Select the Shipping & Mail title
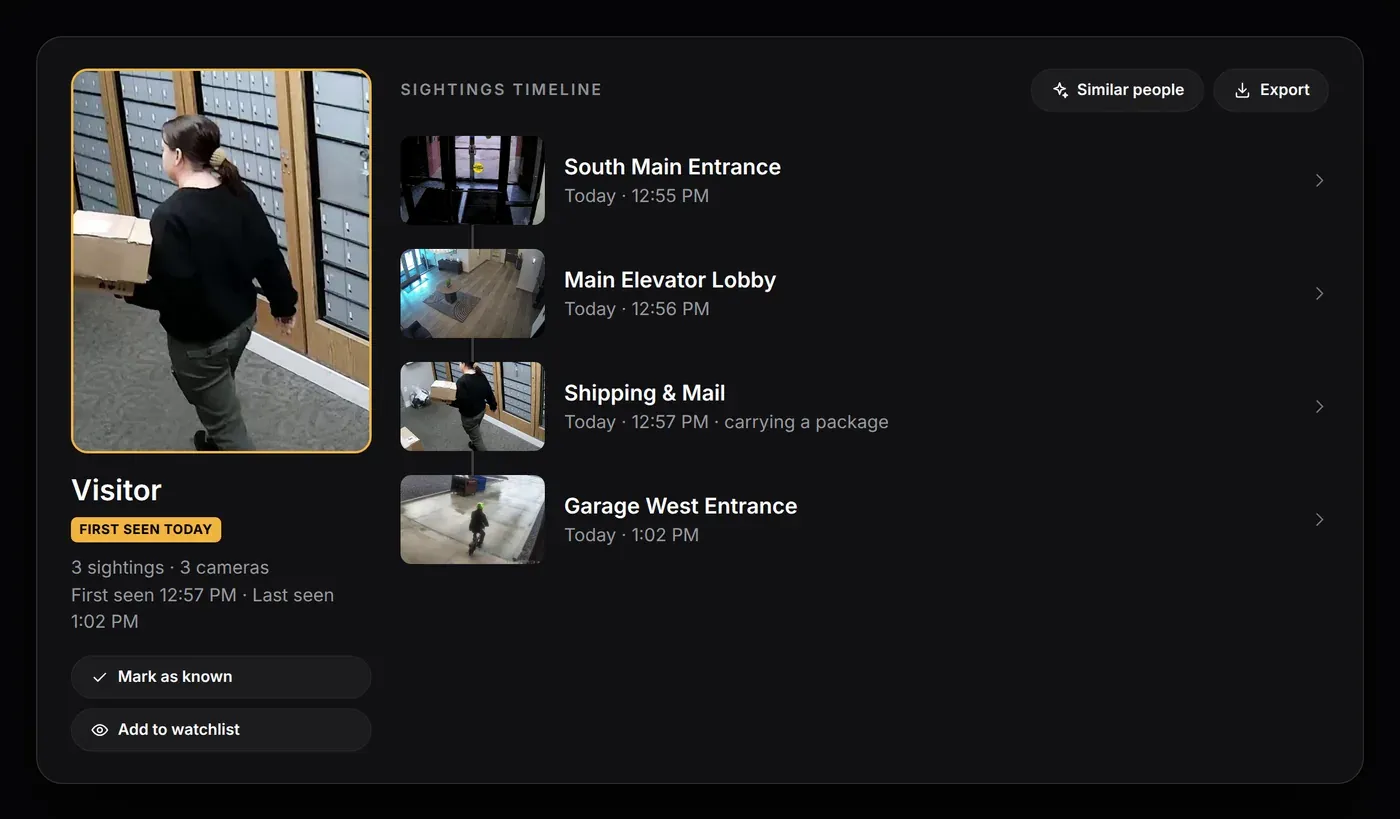 [x=645, y=393]
